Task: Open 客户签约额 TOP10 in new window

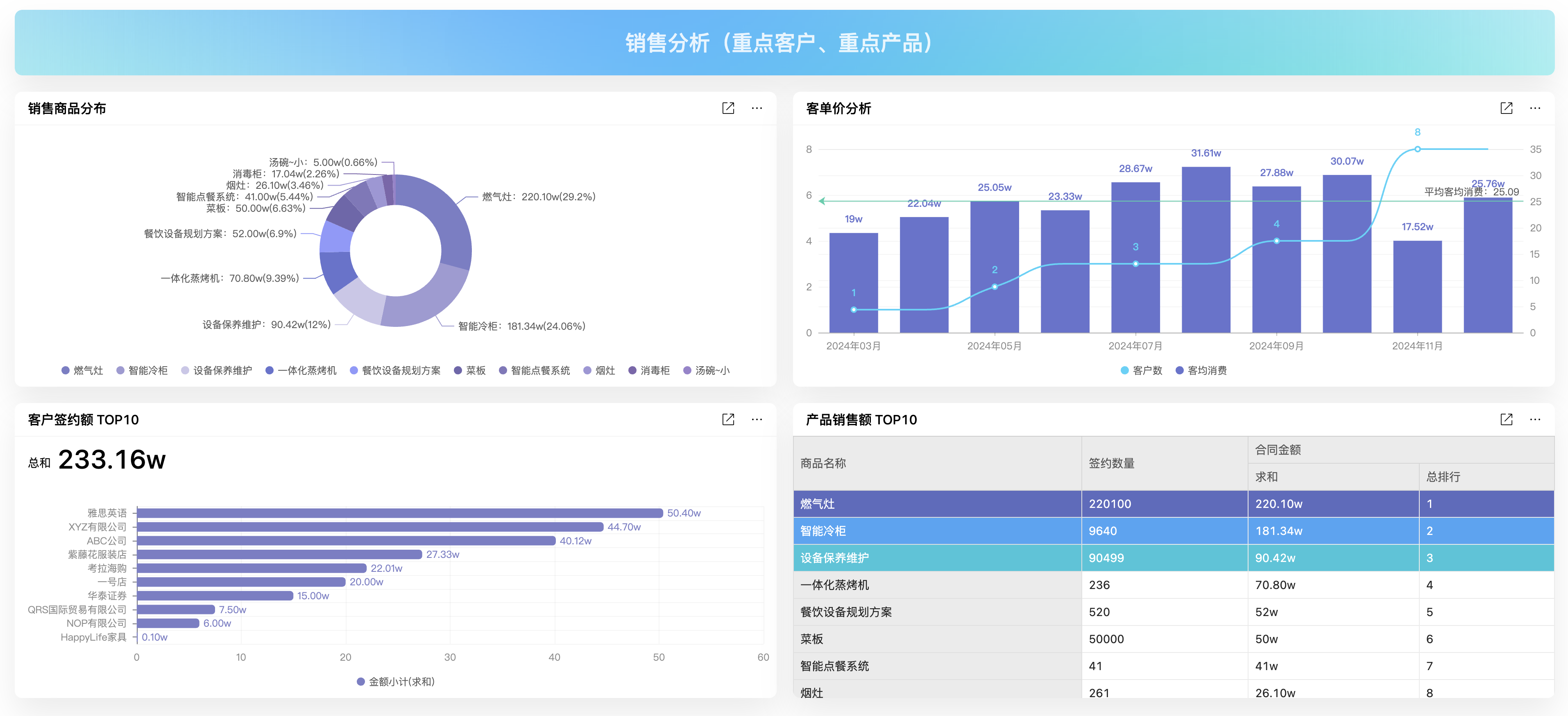Action: click(x=728, y=419)
